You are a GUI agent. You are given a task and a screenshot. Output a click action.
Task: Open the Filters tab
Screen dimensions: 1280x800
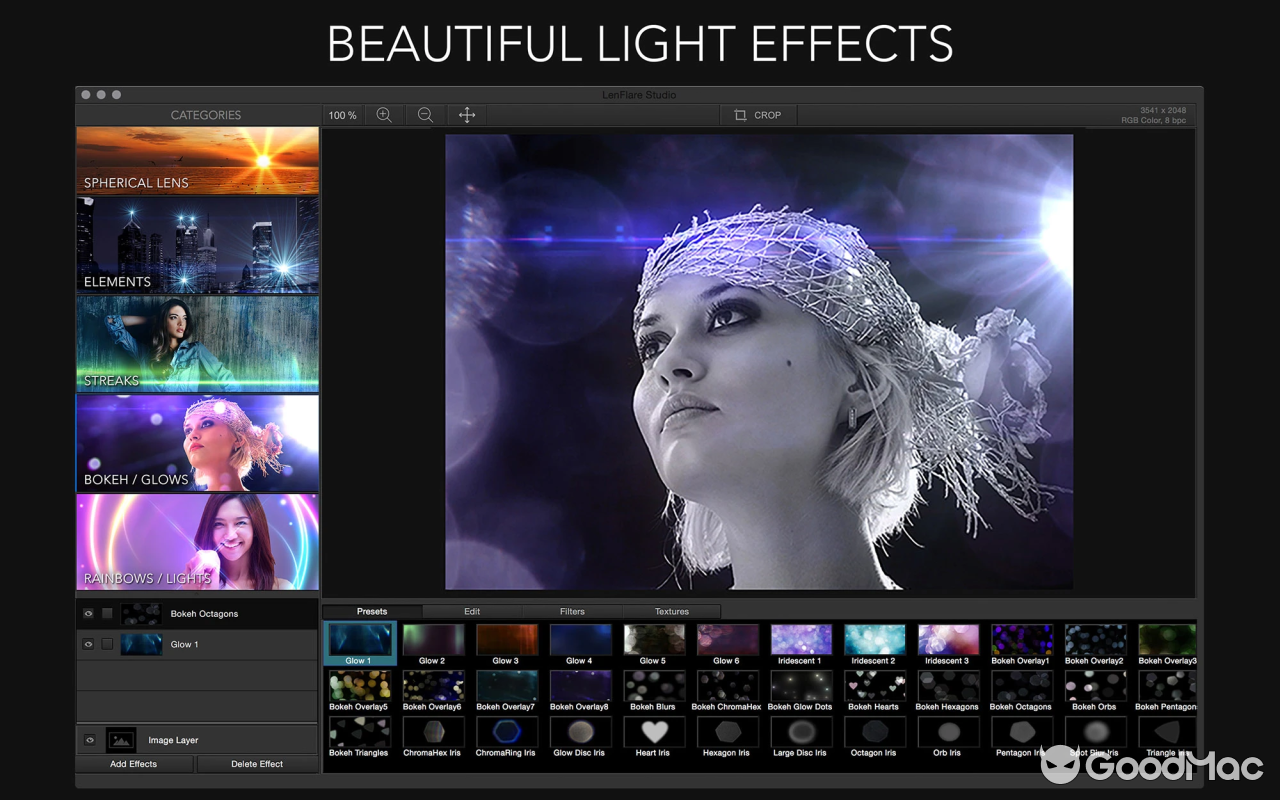pos(571,611)
